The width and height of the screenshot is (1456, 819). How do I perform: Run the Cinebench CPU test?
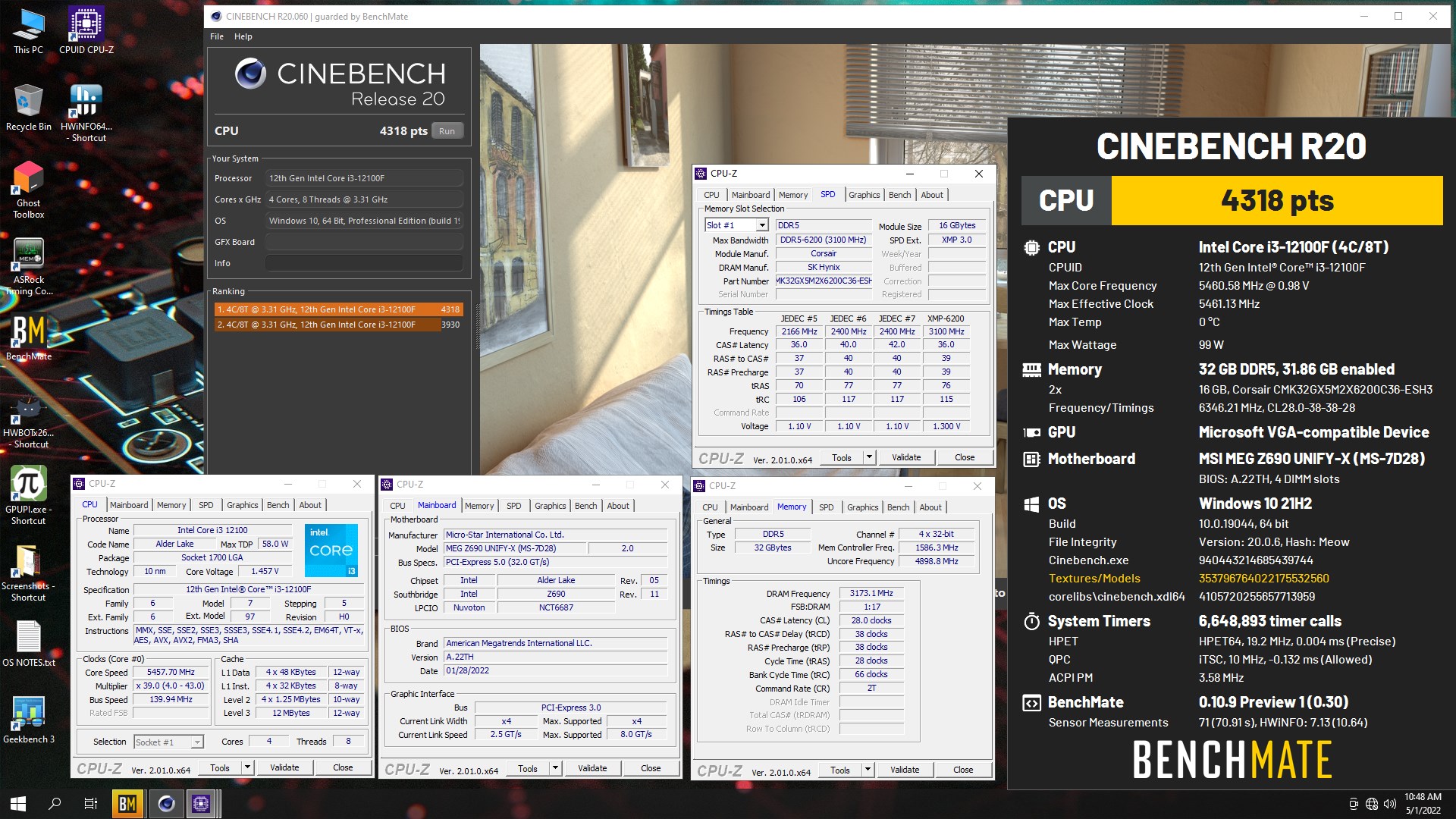click(x=447, y=131)
